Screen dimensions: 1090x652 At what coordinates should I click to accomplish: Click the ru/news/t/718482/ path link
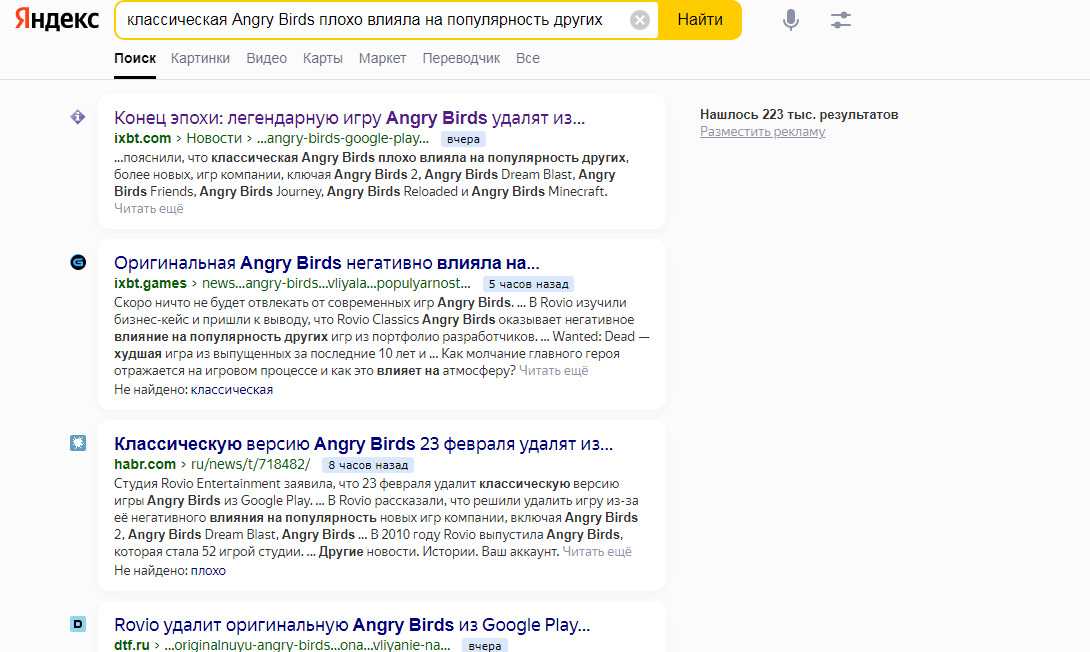click(250, 464)
